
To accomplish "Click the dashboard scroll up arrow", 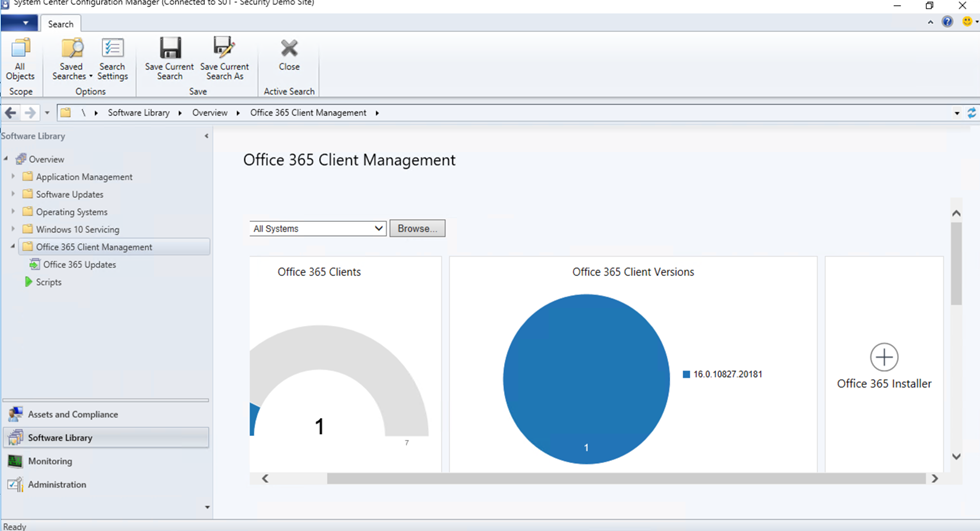I will coord(956,214).
